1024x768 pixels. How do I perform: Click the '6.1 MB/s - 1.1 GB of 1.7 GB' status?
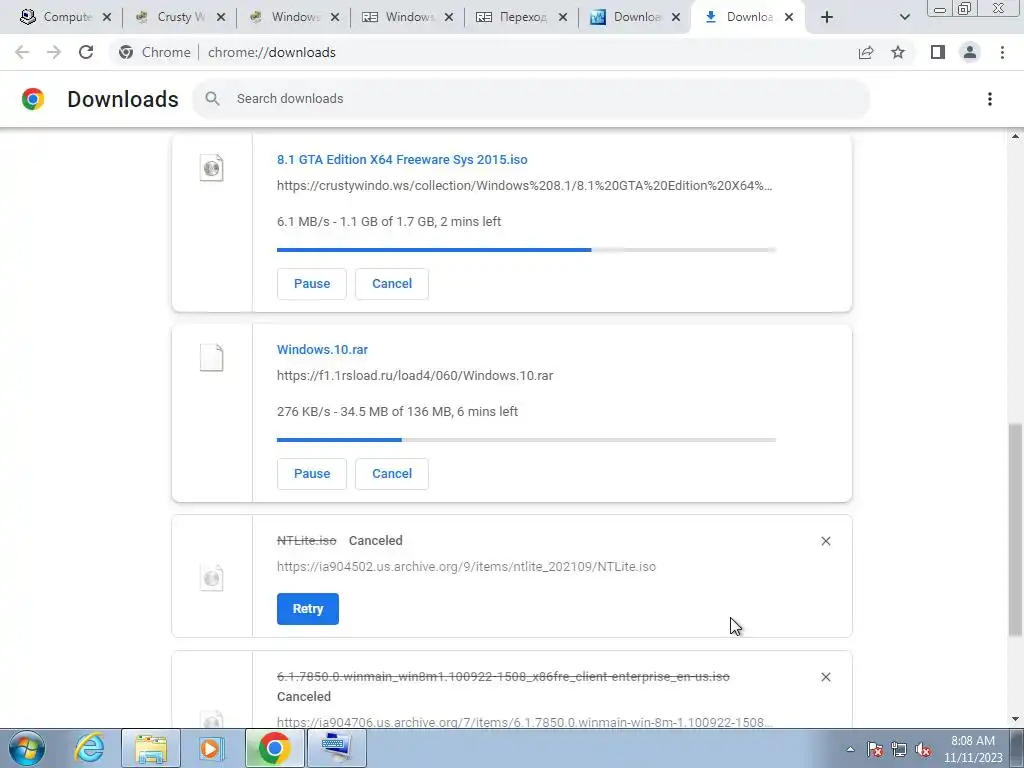point(389,221)
